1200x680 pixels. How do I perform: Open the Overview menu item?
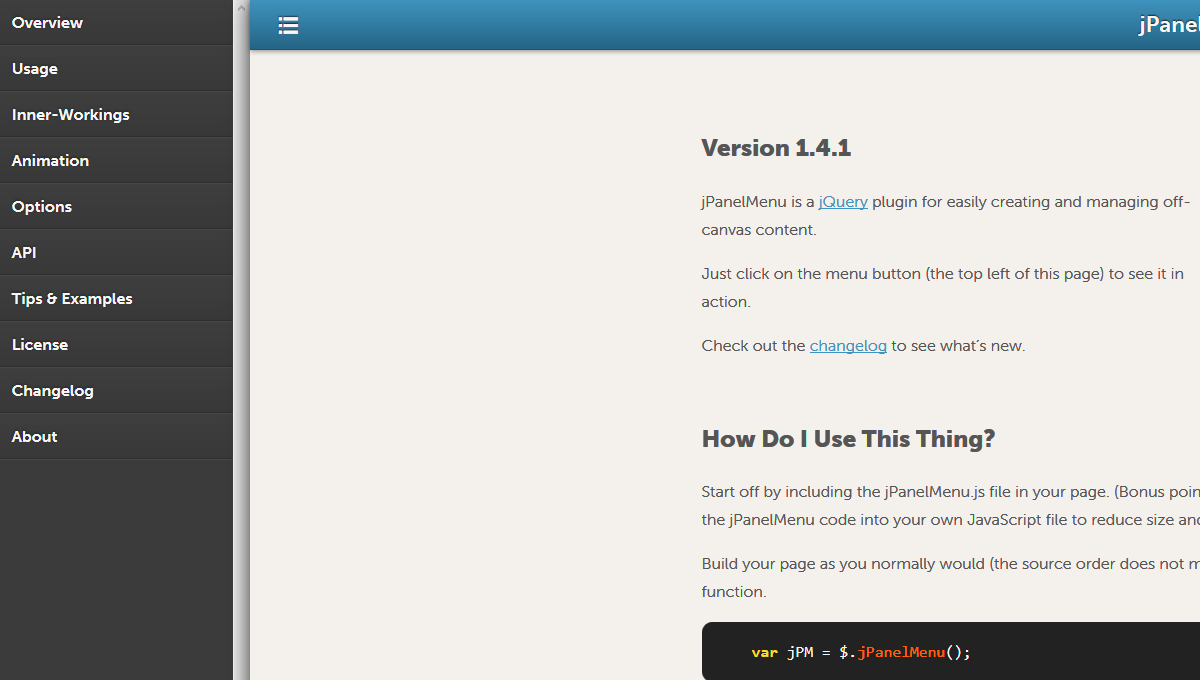click(x=47, y=22)
